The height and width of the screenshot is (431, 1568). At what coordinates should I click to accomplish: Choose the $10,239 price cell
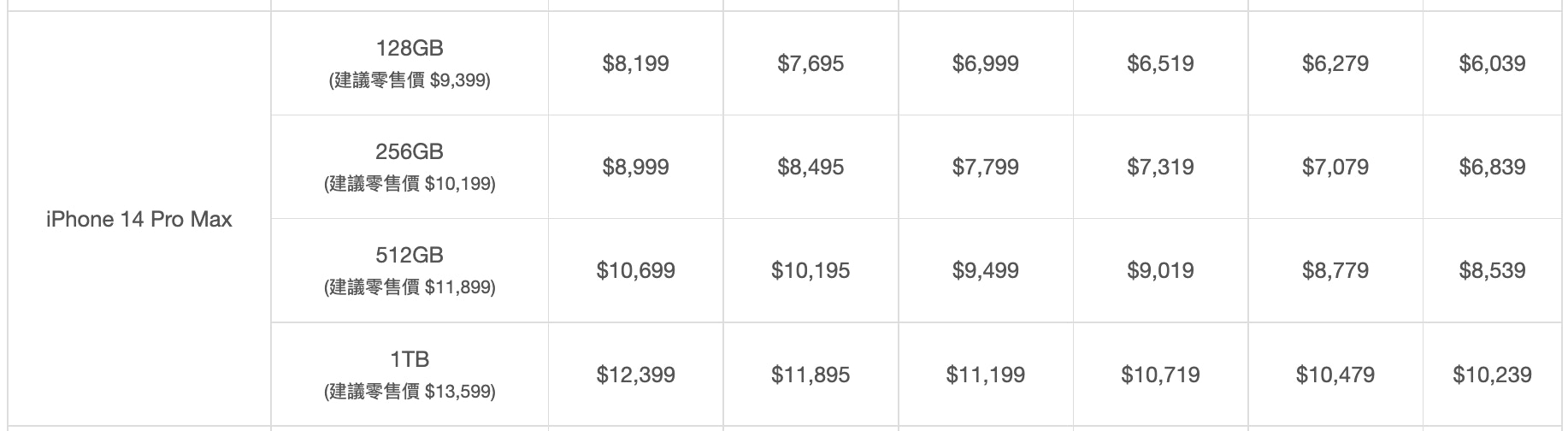click(x=1492, y=375)
